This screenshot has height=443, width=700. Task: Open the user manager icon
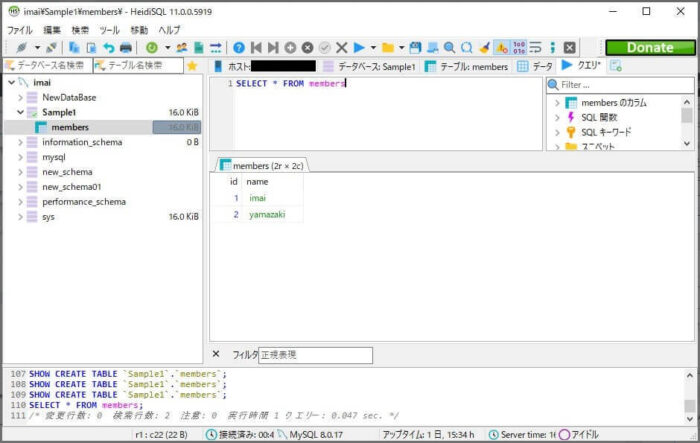coord(181,48)
